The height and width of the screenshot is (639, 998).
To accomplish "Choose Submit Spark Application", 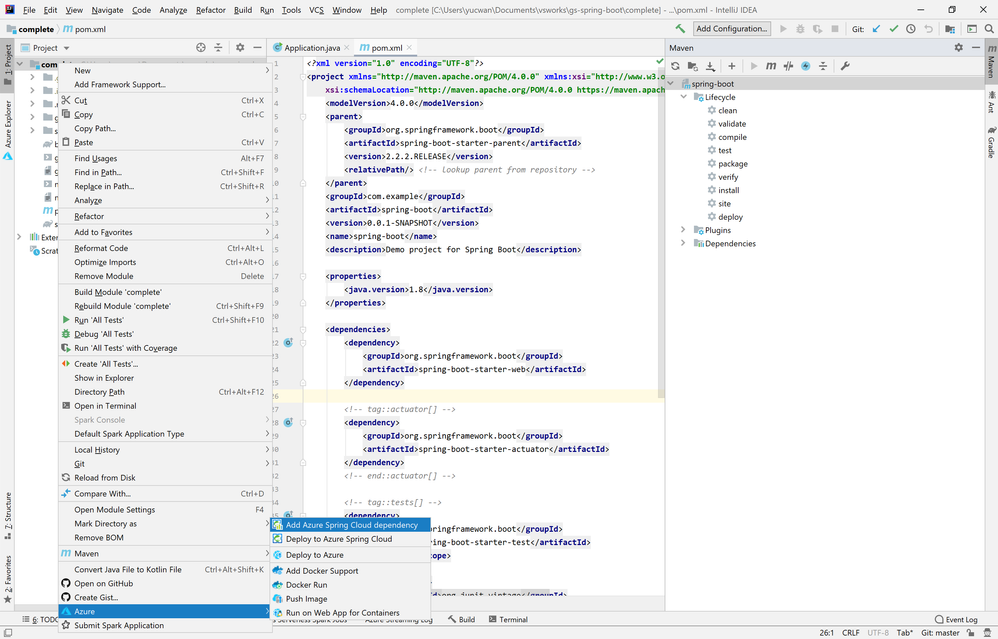I will [x=165, y=626].
